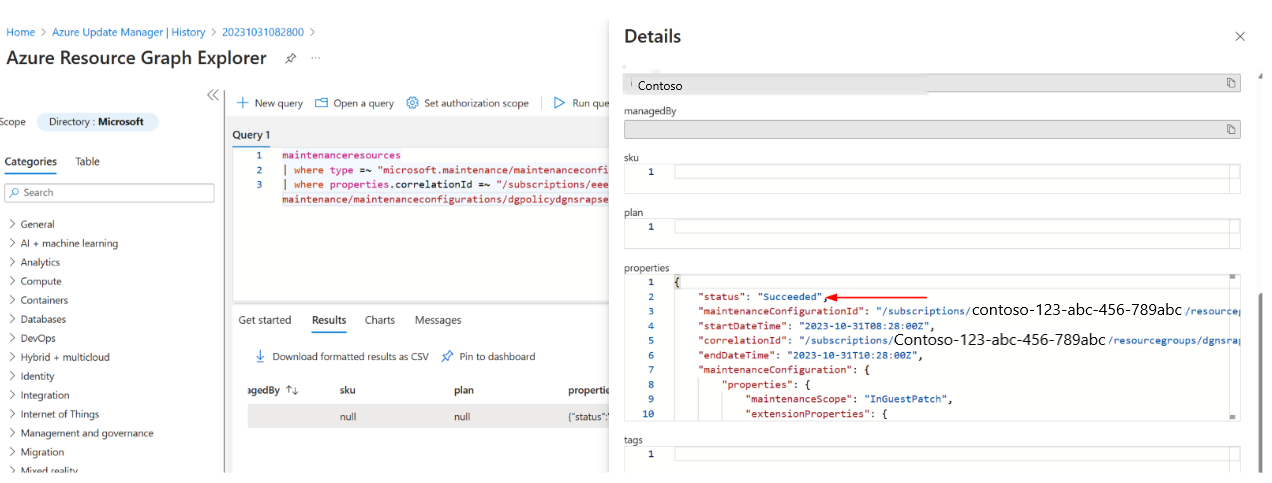Open the Results tab
Screen dimensions: 1272x483
(329, 320)
